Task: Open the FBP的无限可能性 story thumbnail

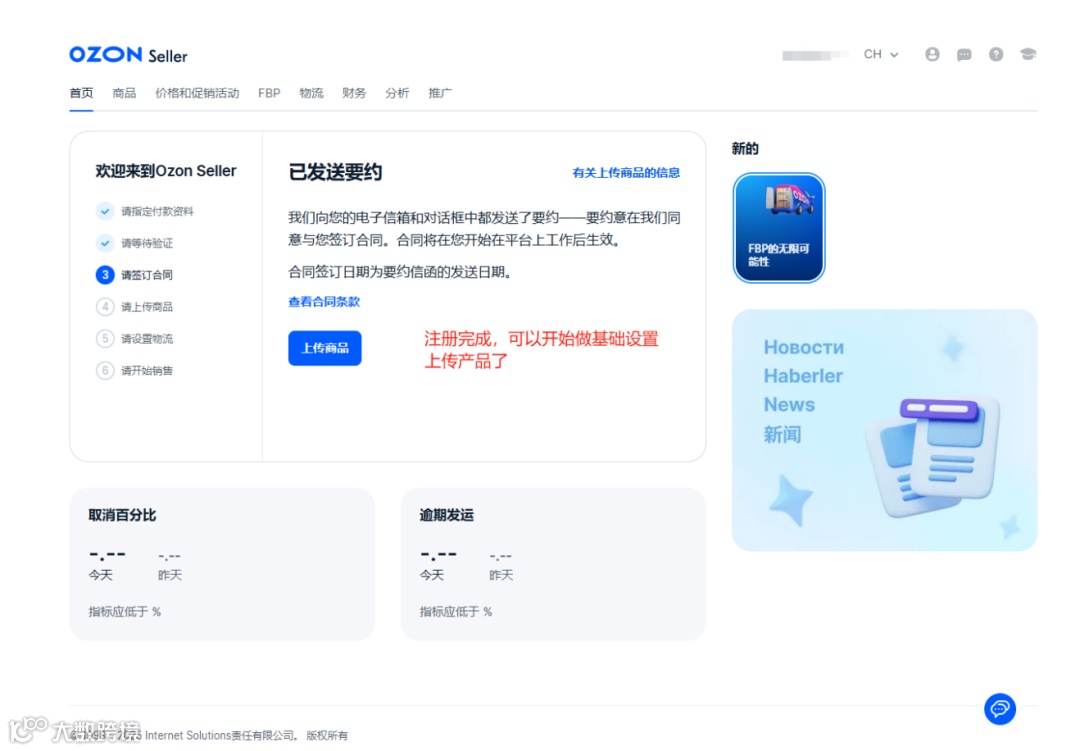Action: [x=779, y=228]
